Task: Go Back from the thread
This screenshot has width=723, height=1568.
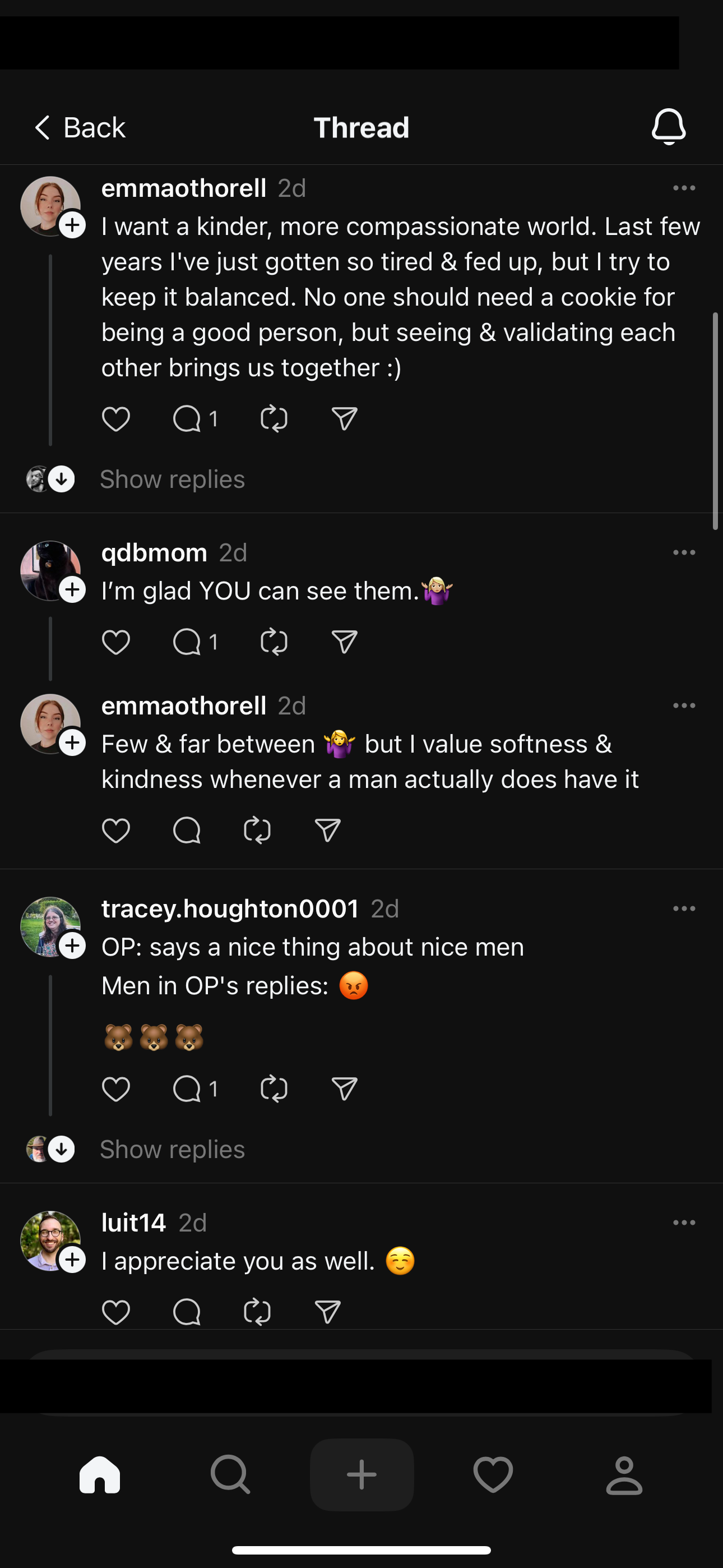Action: [x=80, y=128]
